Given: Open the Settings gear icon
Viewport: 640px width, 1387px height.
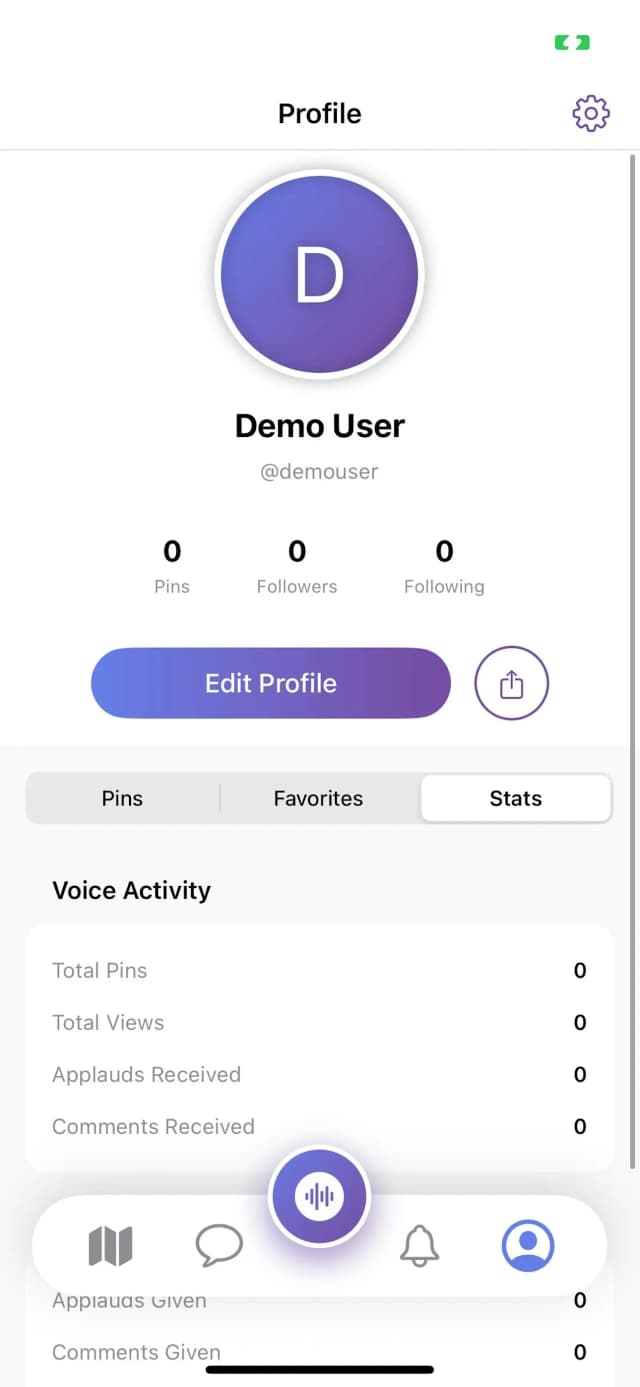Looking at the screenshot, I should 590,113.
